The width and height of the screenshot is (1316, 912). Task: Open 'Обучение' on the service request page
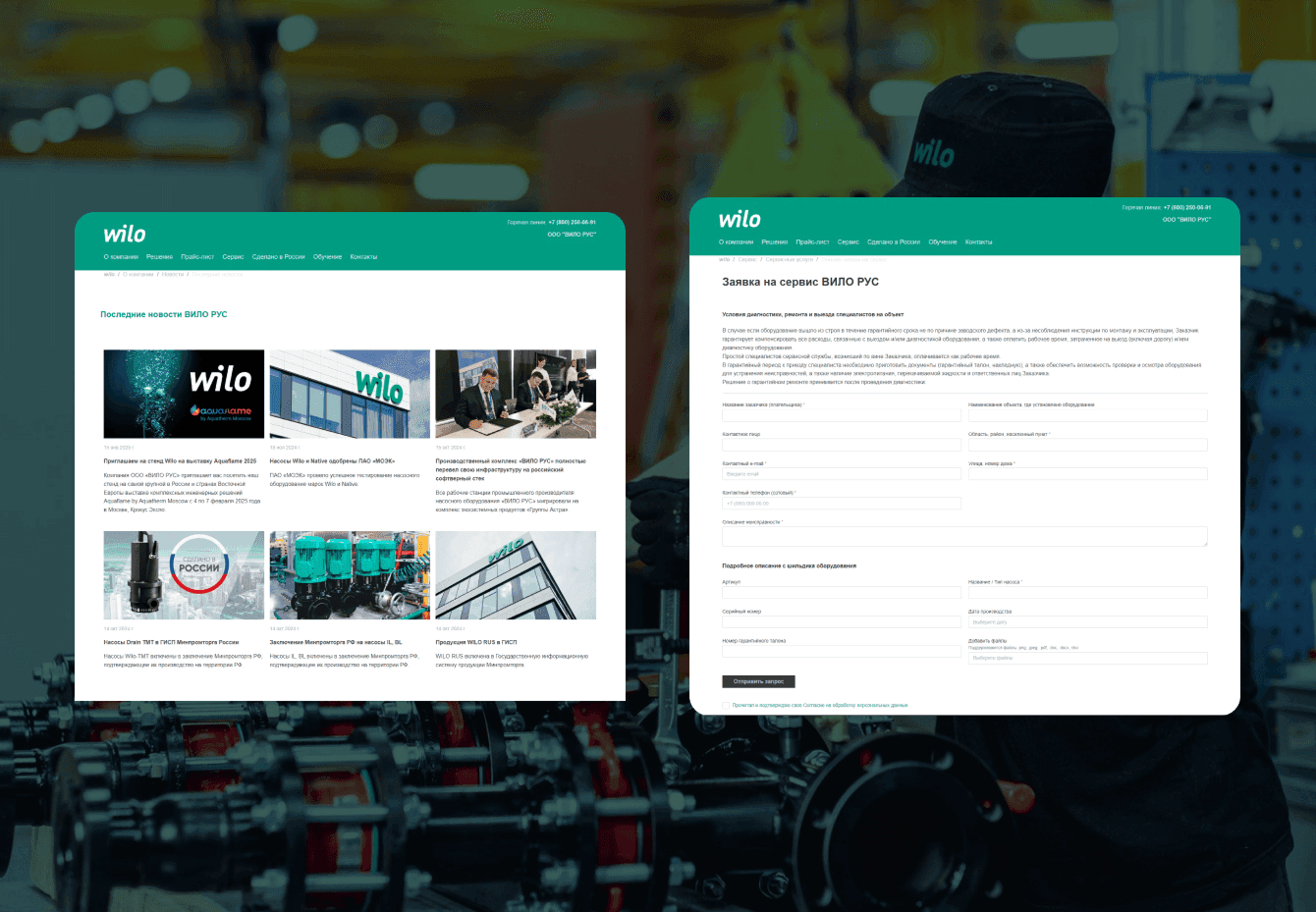943,241
